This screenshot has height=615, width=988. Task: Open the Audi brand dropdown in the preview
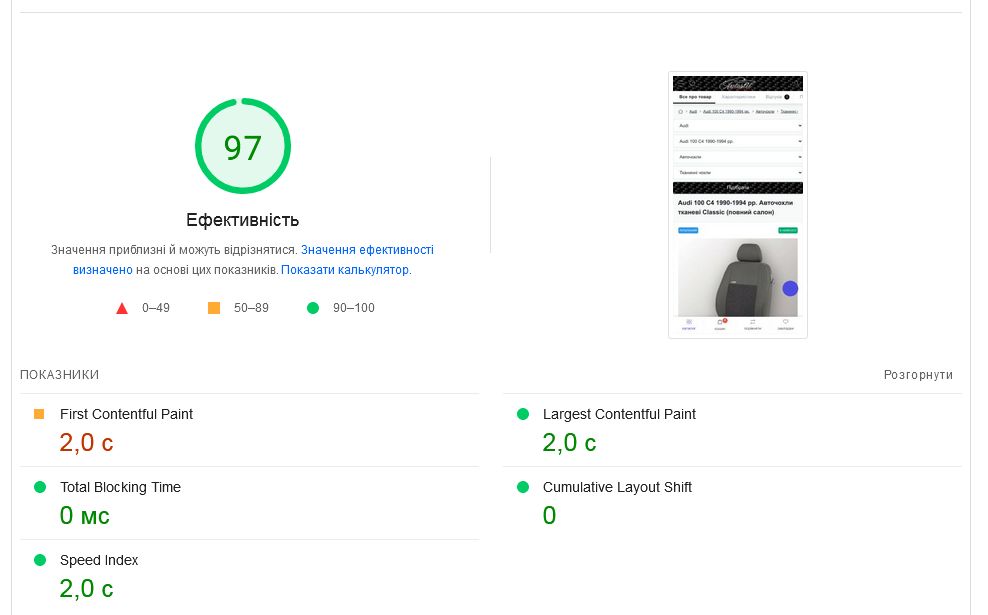coord(738,126)
